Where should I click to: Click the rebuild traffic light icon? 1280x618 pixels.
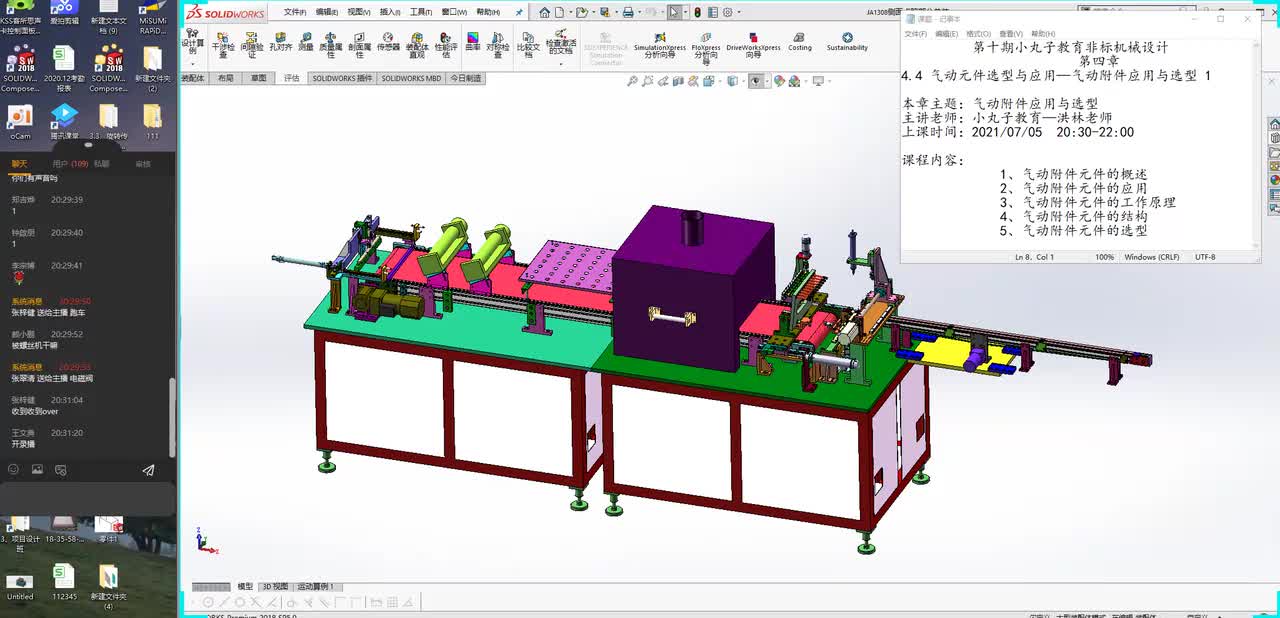click(698, 12)
